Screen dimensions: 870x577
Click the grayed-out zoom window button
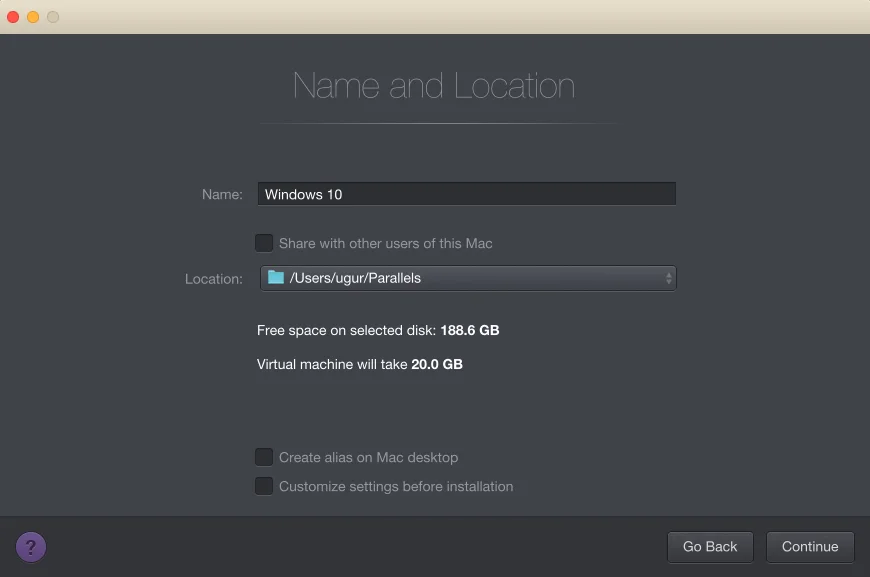(53, 17)
